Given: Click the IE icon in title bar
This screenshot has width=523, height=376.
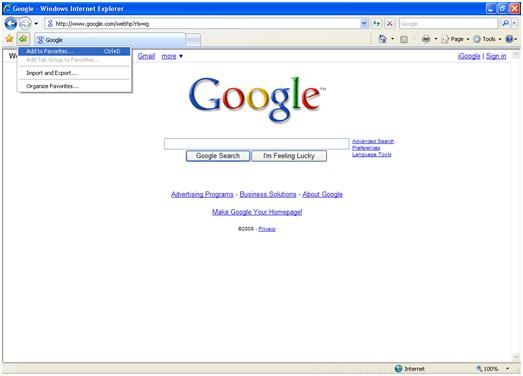Looking at the screenshot, I should 7,8.
